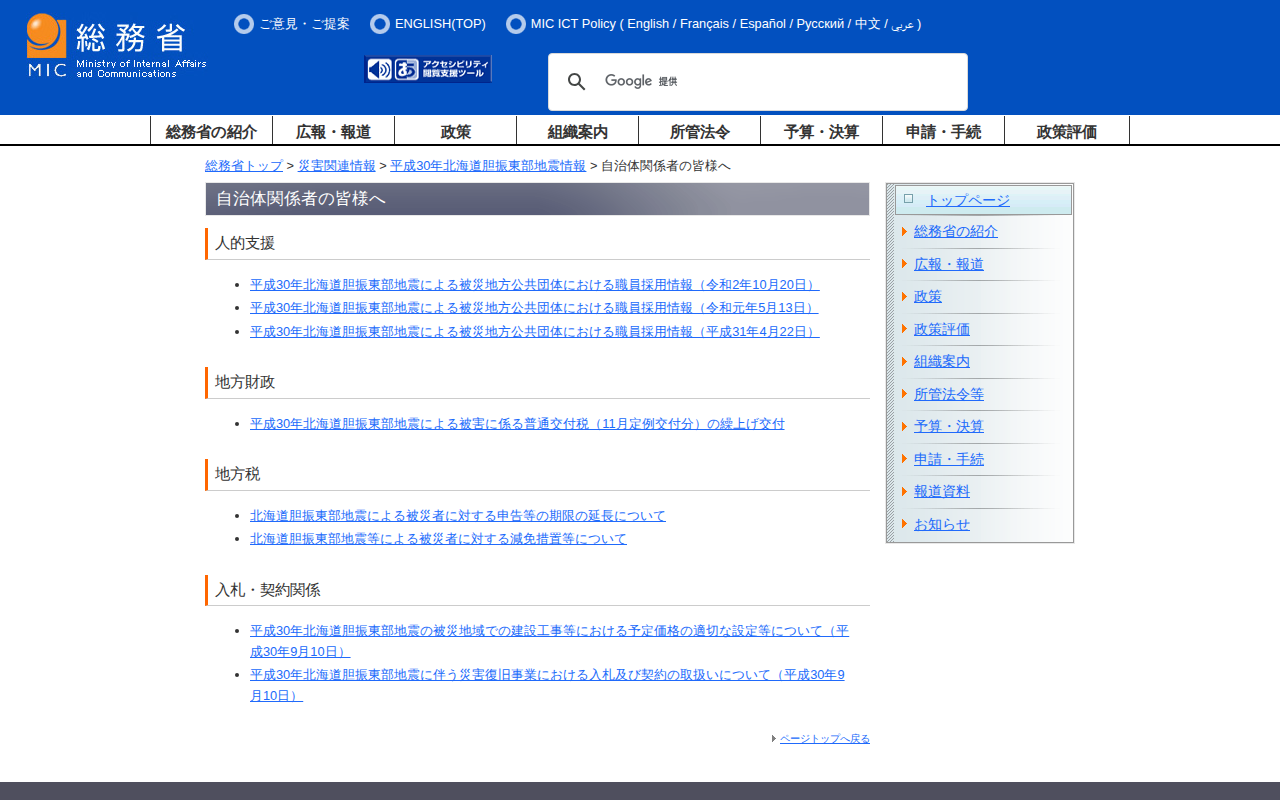The image size is (1280, 800).
Task: Open the 普通交付税 繰上げ交付 link
Action: click(517, 424)
